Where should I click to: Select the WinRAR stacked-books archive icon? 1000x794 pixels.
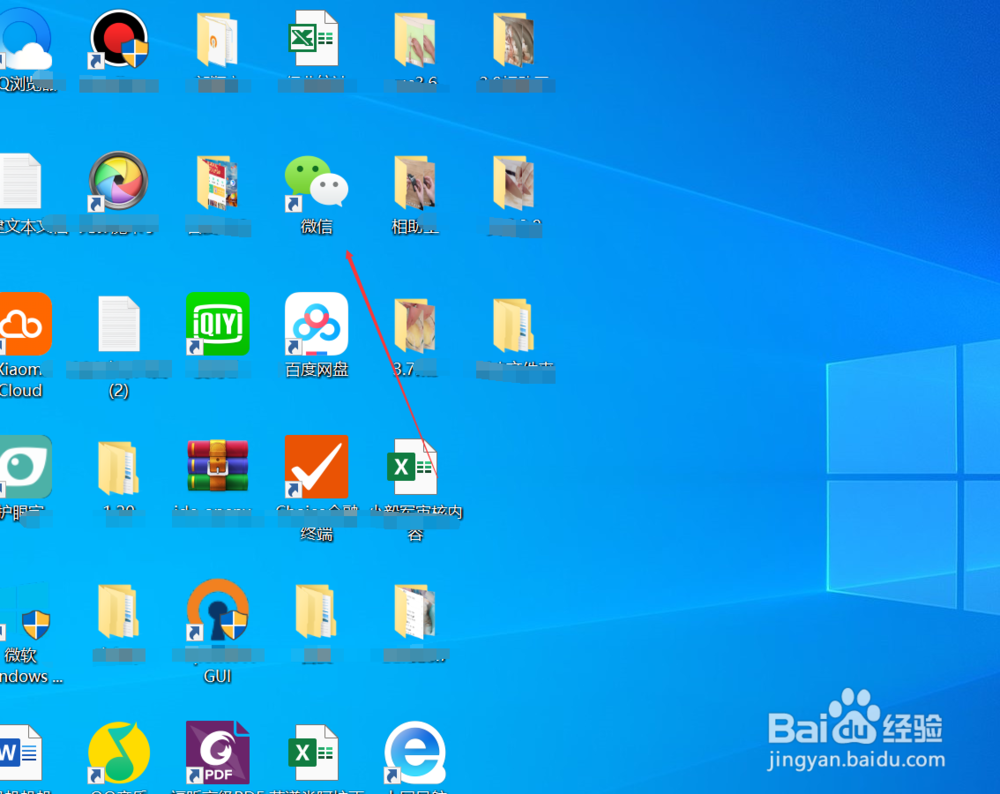pyautogui.click(x=217, y=466)
